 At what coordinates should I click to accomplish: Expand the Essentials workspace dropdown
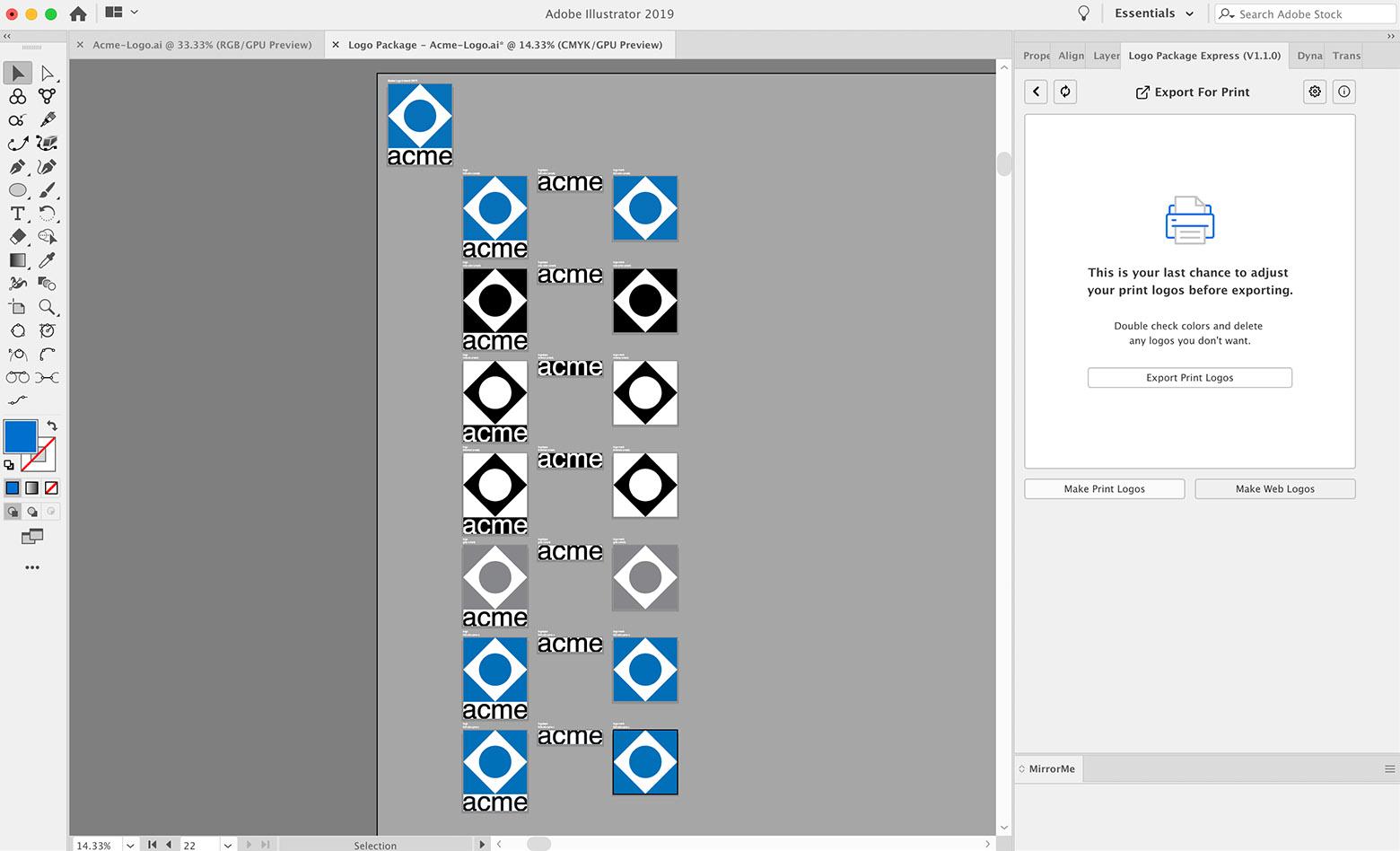click(1154, 13)
